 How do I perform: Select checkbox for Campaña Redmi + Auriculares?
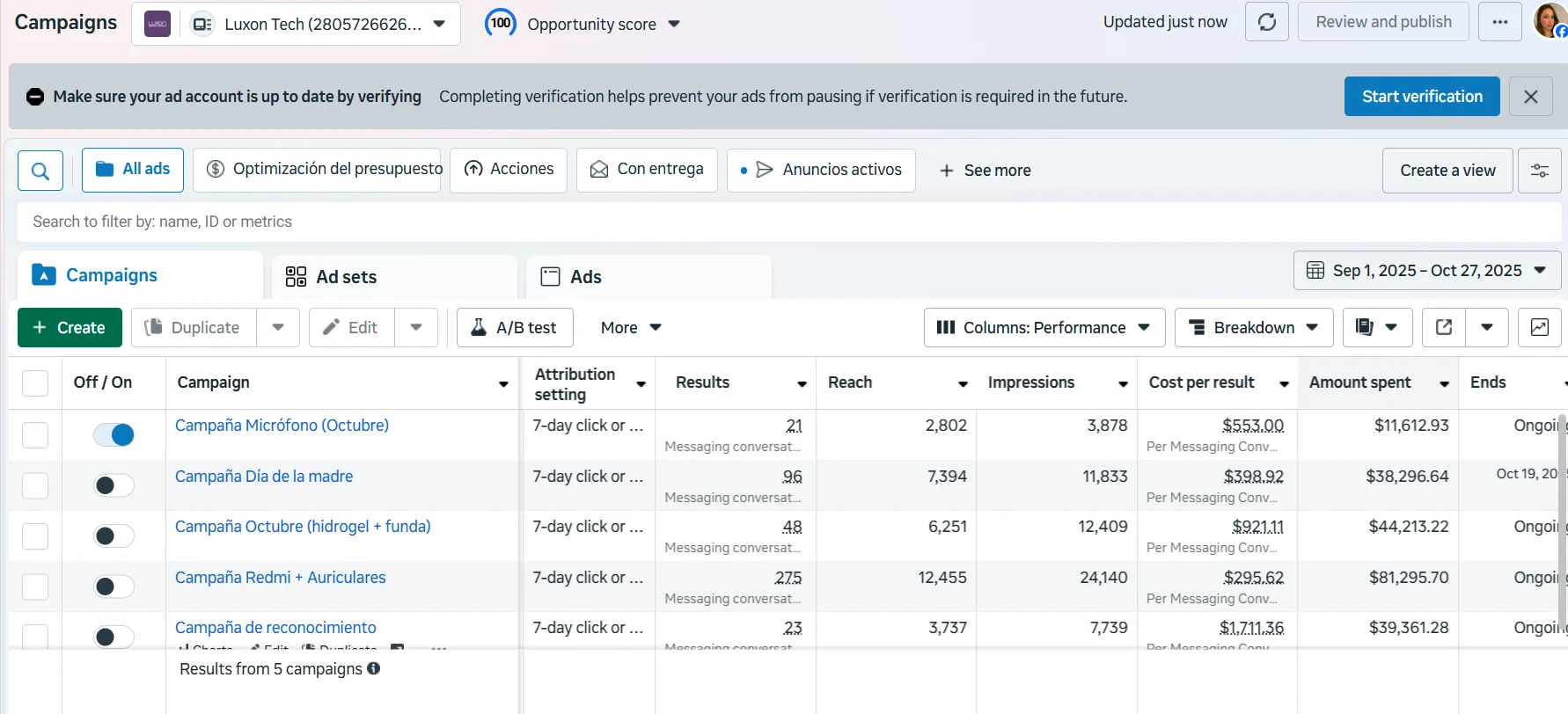(35, 586)
